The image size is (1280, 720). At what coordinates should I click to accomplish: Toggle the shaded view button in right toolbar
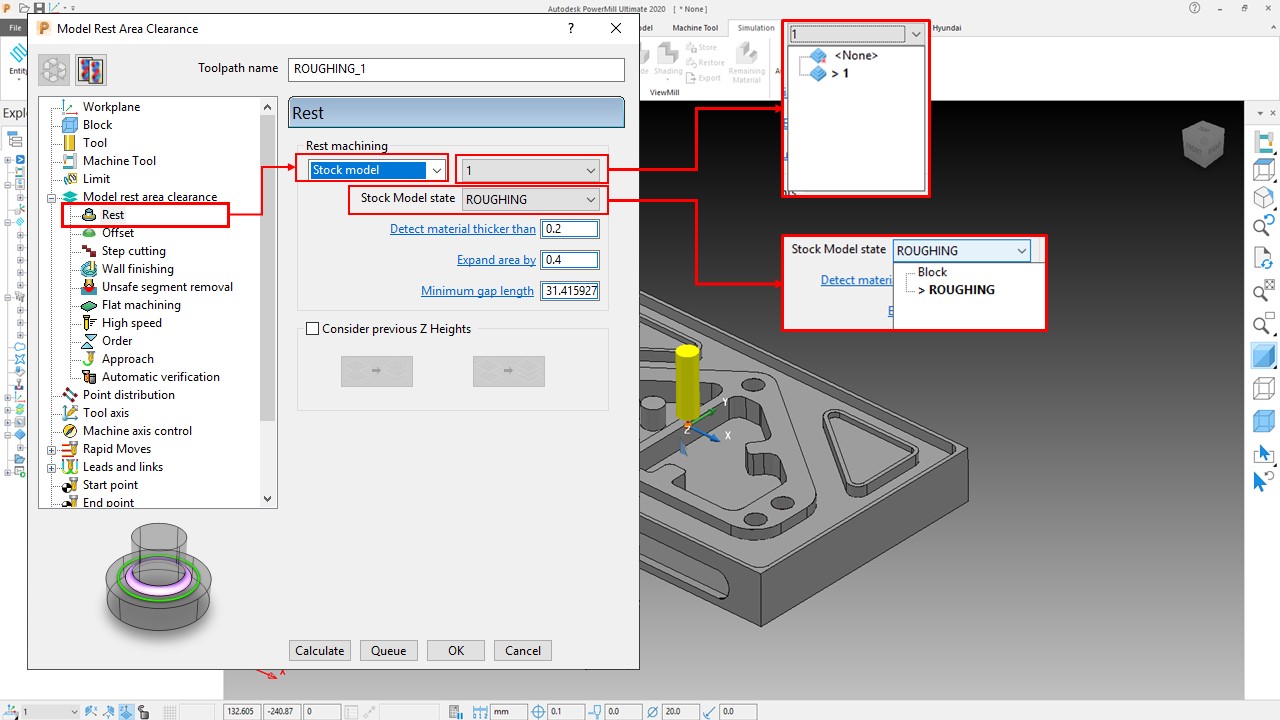coord(1264,355)
